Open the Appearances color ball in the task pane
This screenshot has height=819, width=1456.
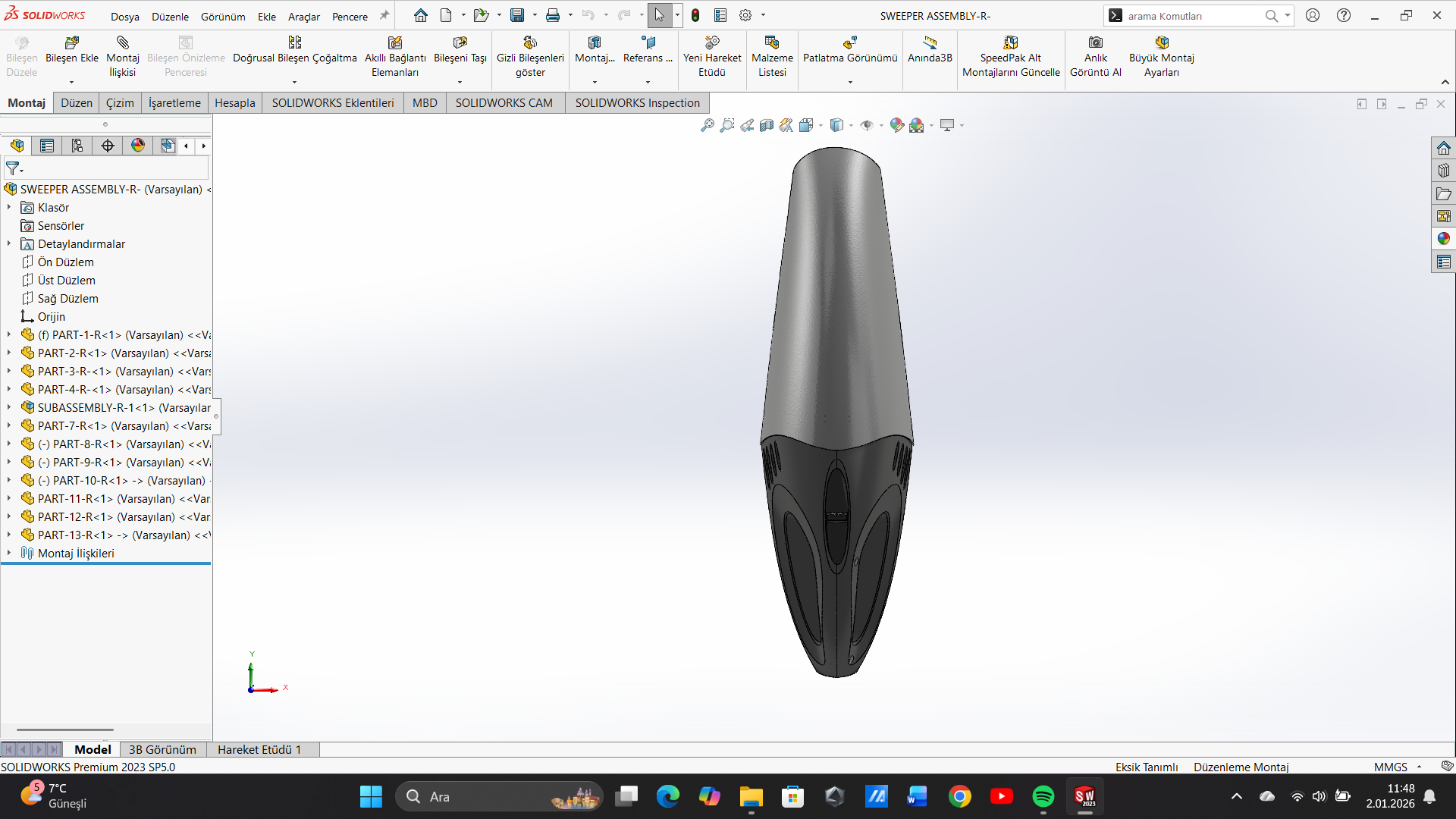click(1443, 239)
